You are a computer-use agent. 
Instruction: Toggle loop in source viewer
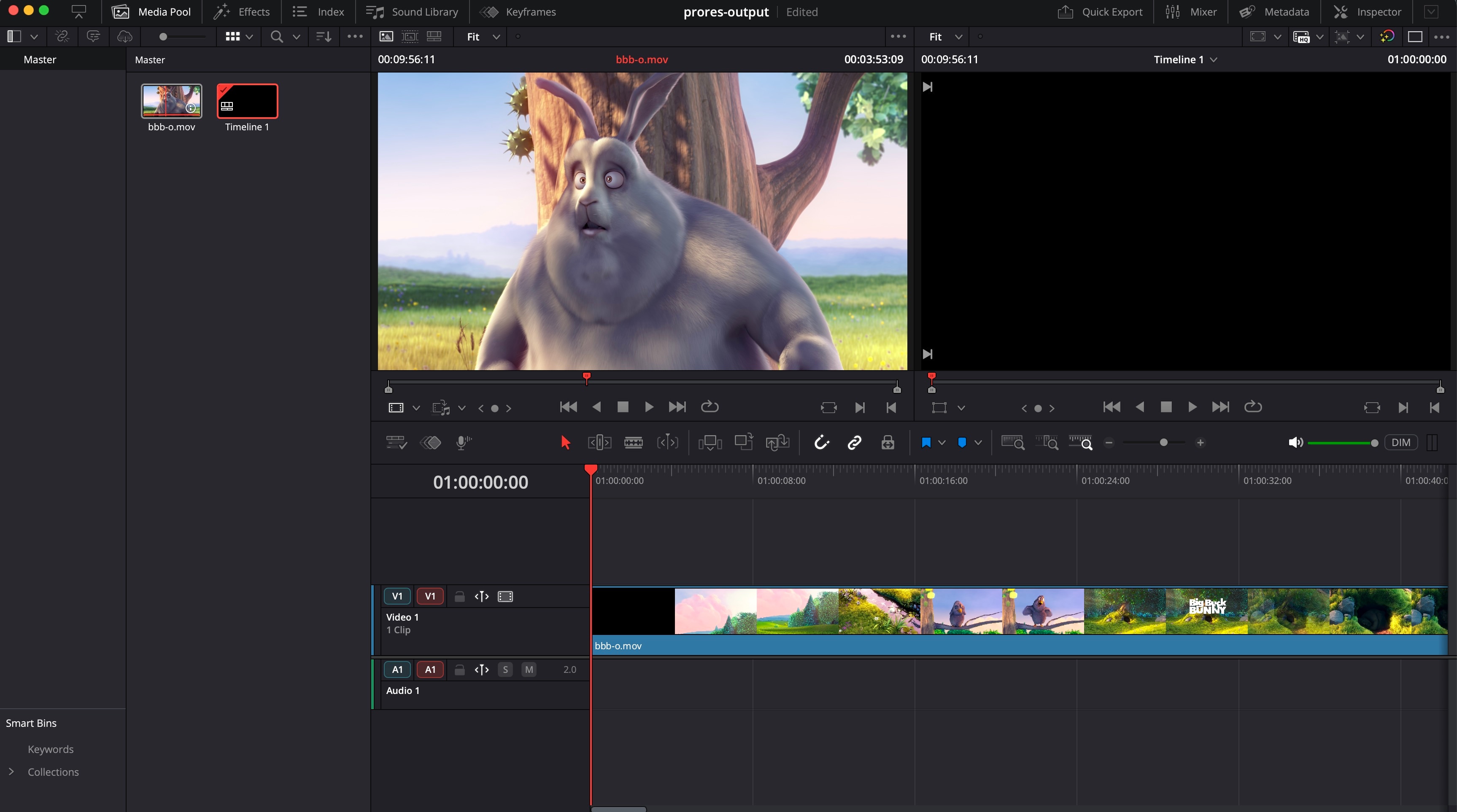[x=709, y=407]
